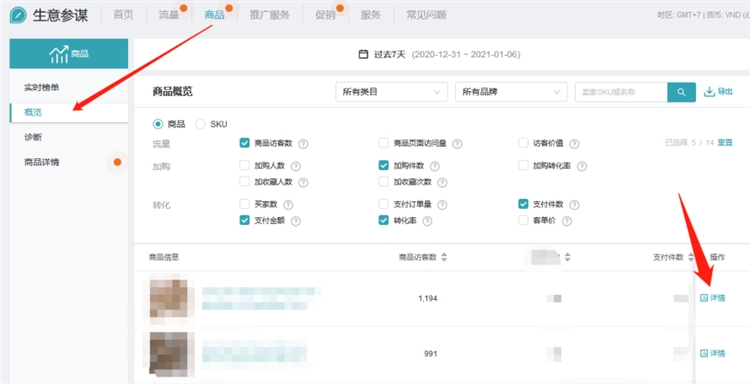Click help icon next to 访客价值
The image size is (750, 384).
point(574,143)
